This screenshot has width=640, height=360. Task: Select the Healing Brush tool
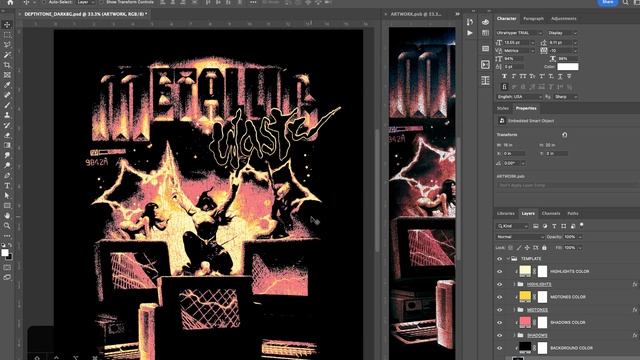[7, 95]
